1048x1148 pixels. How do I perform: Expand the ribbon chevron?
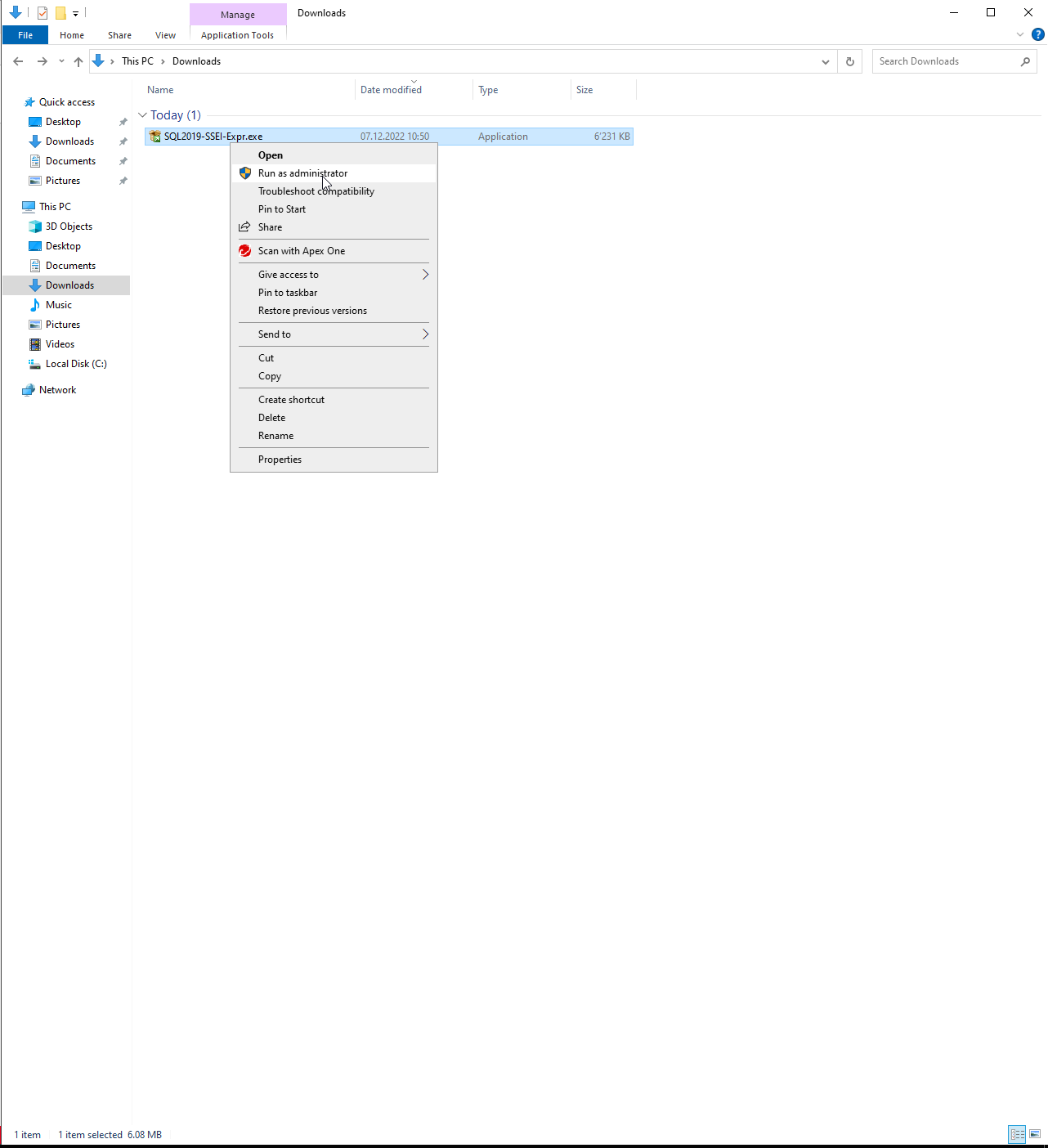[1020, 34]
